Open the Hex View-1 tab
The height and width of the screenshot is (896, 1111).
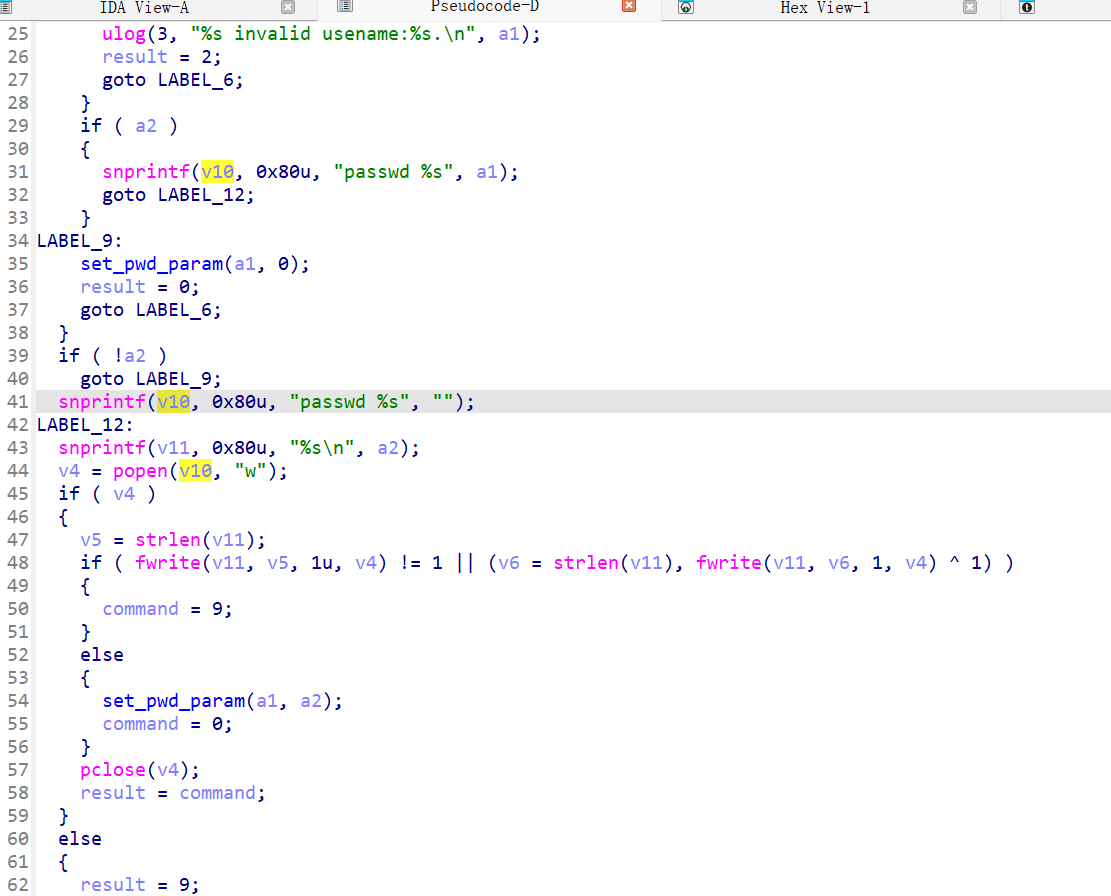825,8
